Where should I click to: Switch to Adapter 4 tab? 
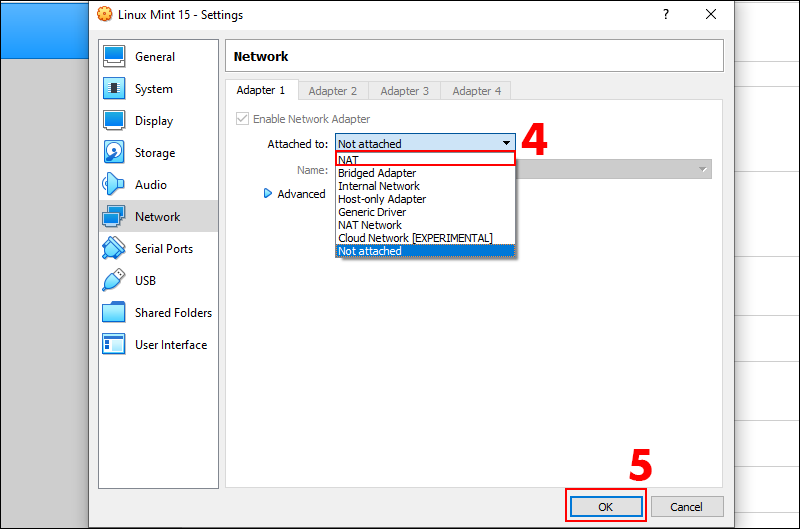477,91
